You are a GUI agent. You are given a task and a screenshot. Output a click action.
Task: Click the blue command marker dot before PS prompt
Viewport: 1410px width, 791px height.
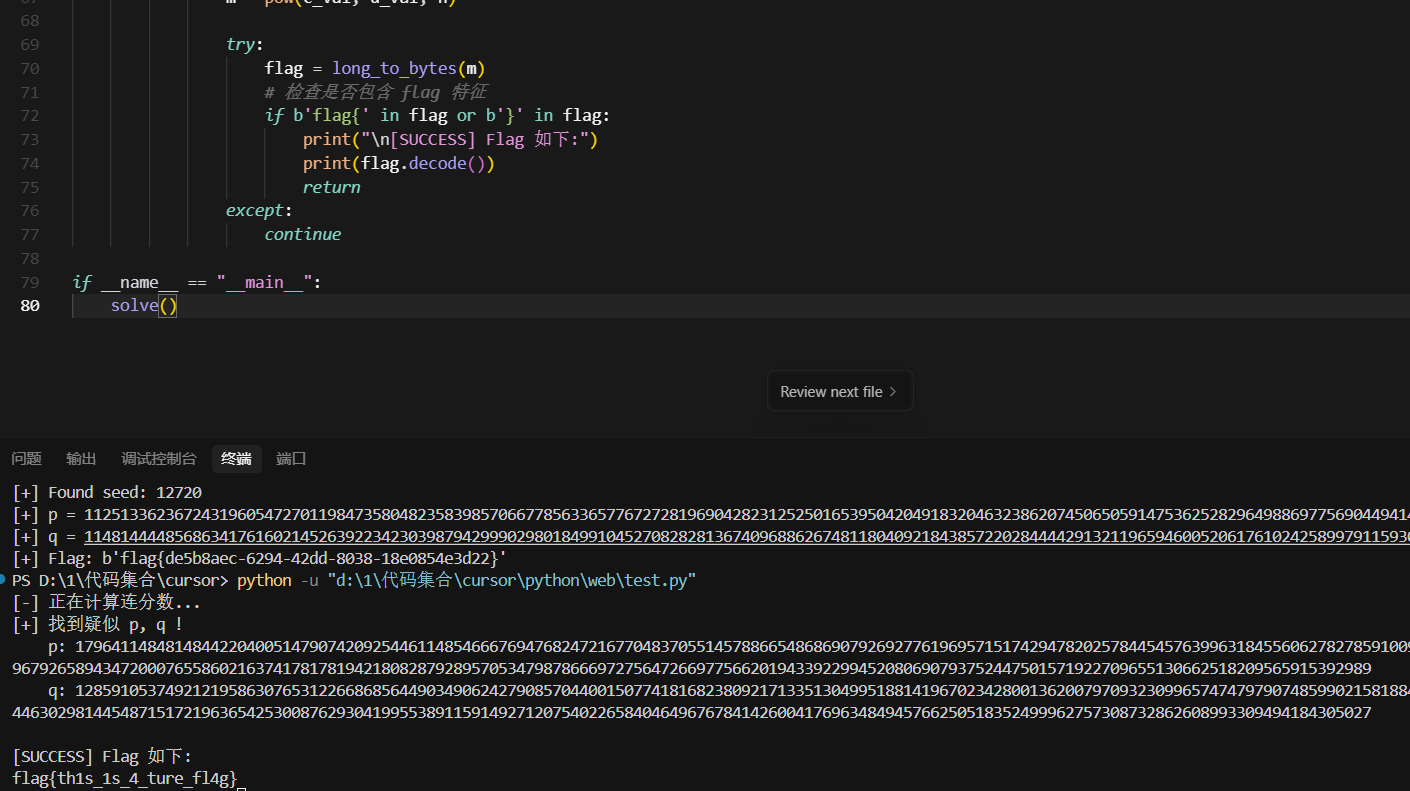point(4,580)
